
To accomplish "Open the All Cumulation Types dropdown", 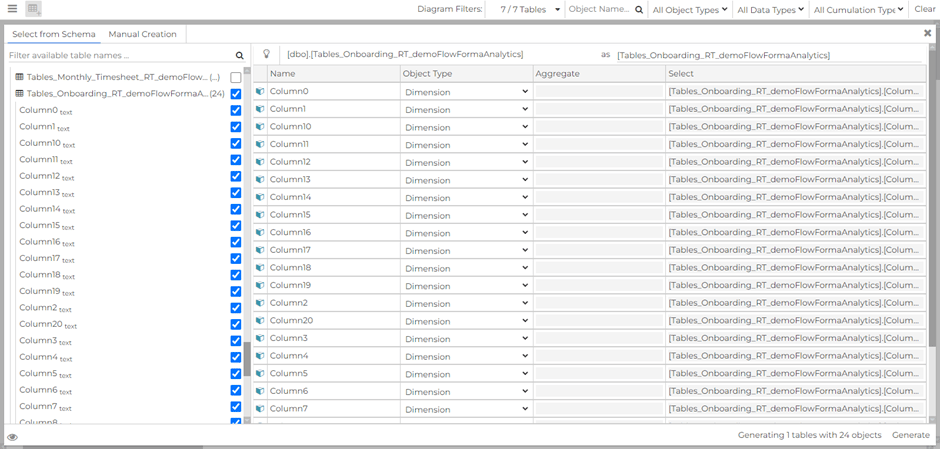I will [x=858, y=10].
